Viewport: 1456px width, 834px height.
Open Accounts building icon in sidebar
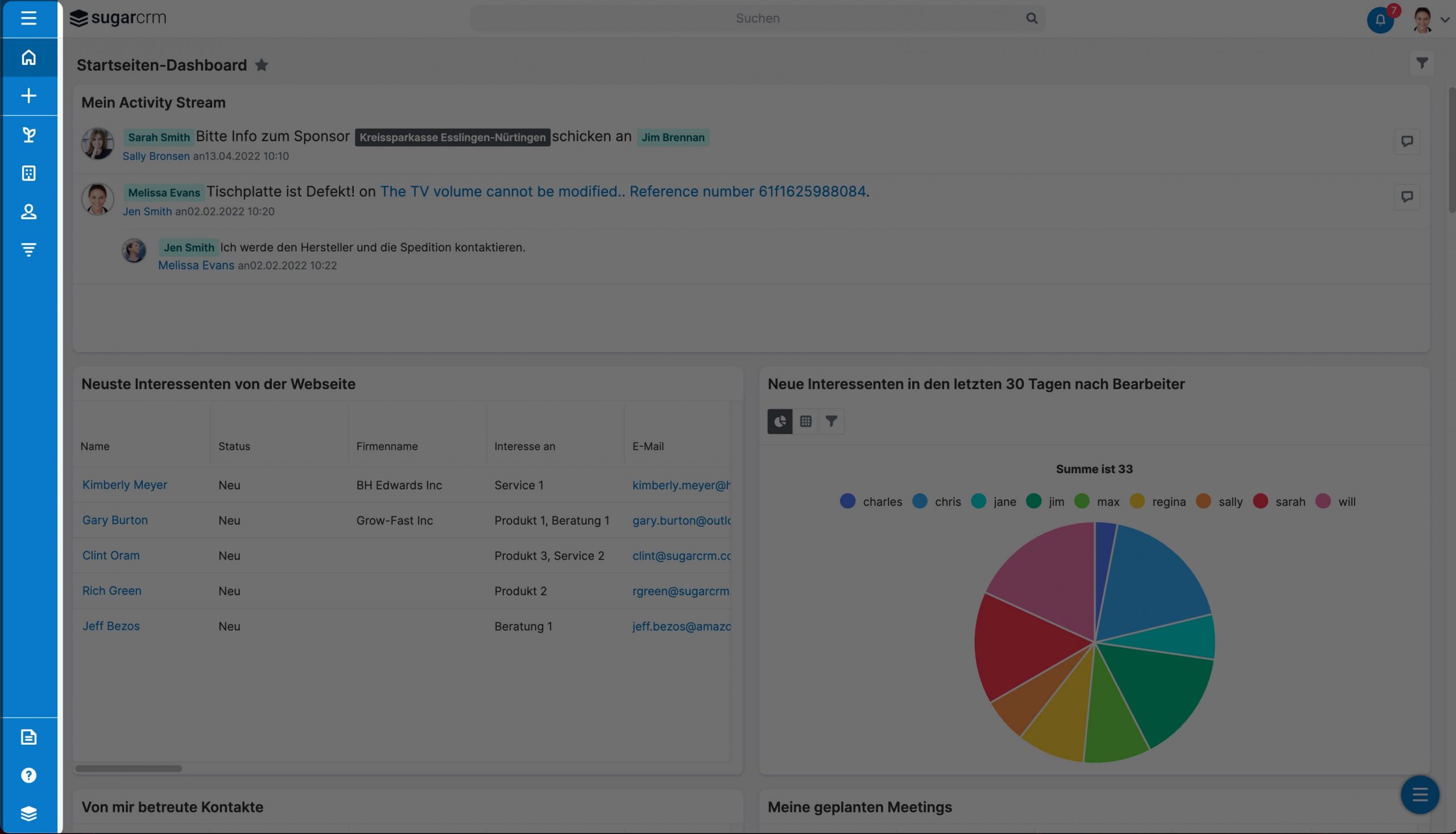28,173
